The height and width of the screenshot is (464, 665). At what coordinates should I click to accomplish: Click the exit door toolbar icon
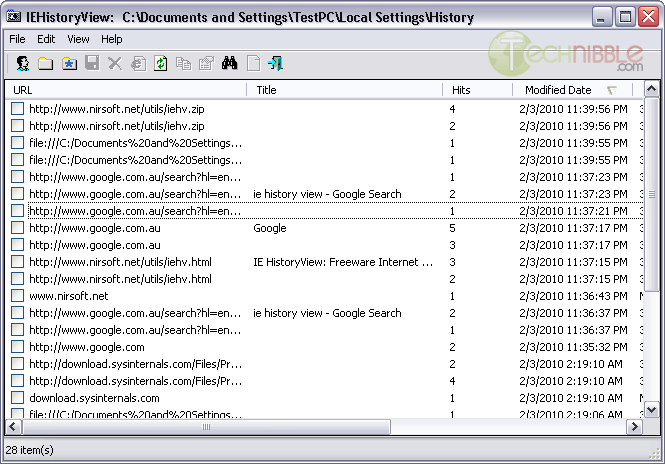276,64
